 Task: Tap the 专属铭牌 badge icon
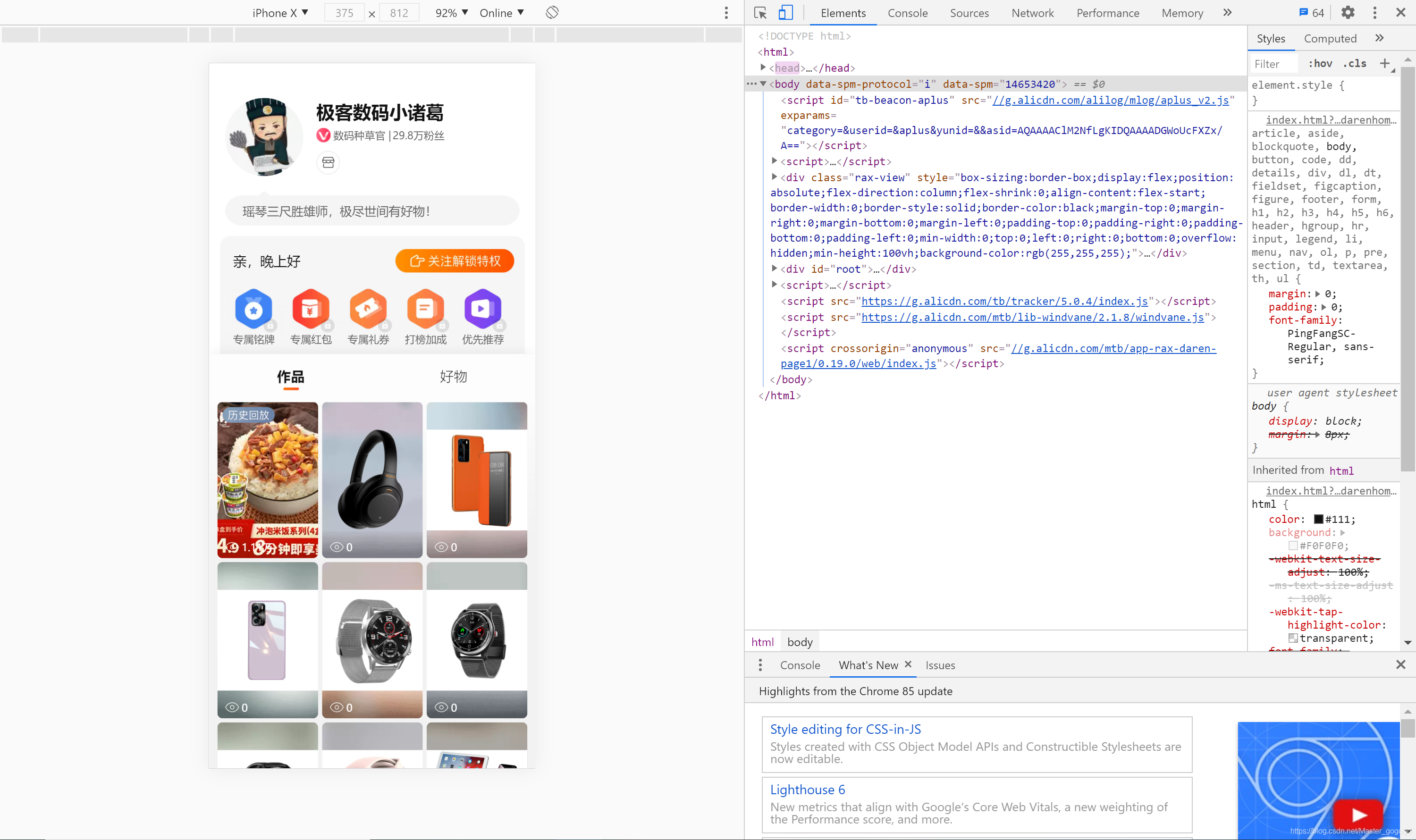click(x=253, y=309)
